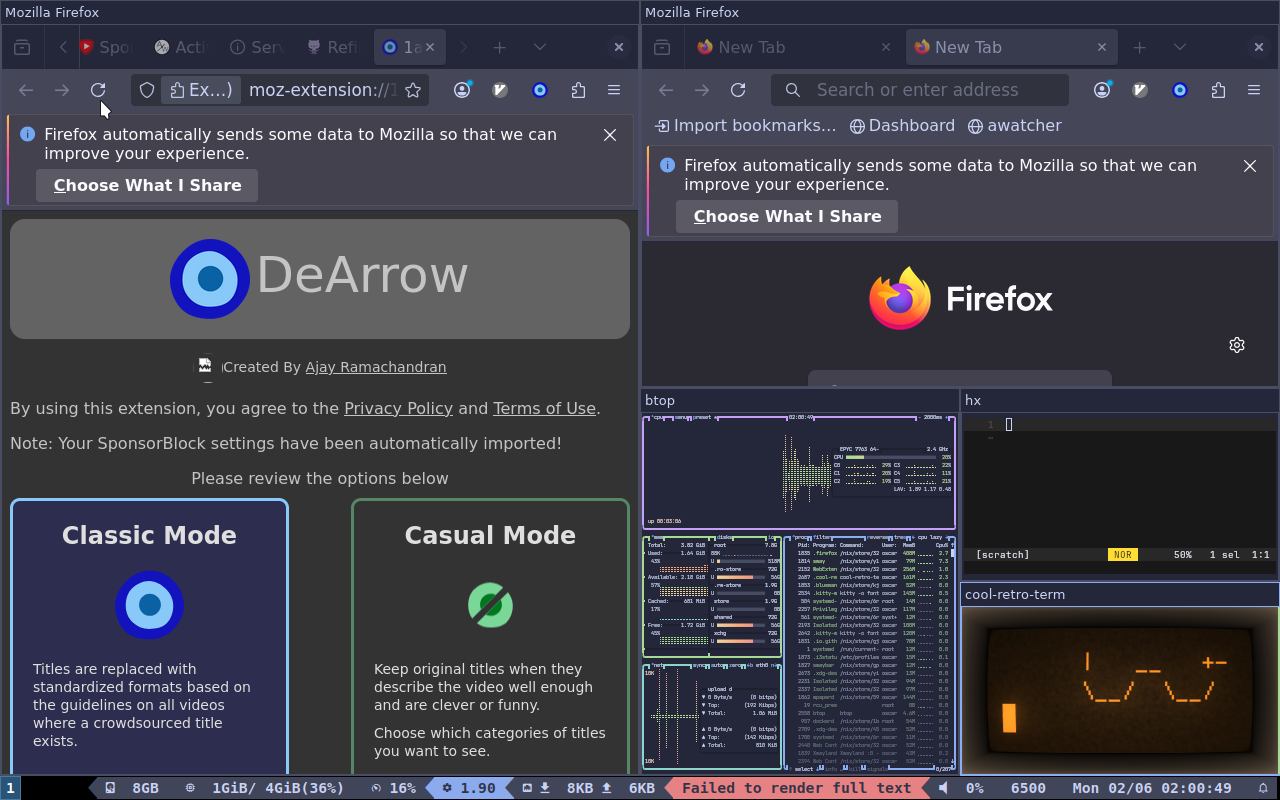Screen dimensions: 1280x800
Task: Open Ajay Ramachandran link
Action: tap(376, 367)
